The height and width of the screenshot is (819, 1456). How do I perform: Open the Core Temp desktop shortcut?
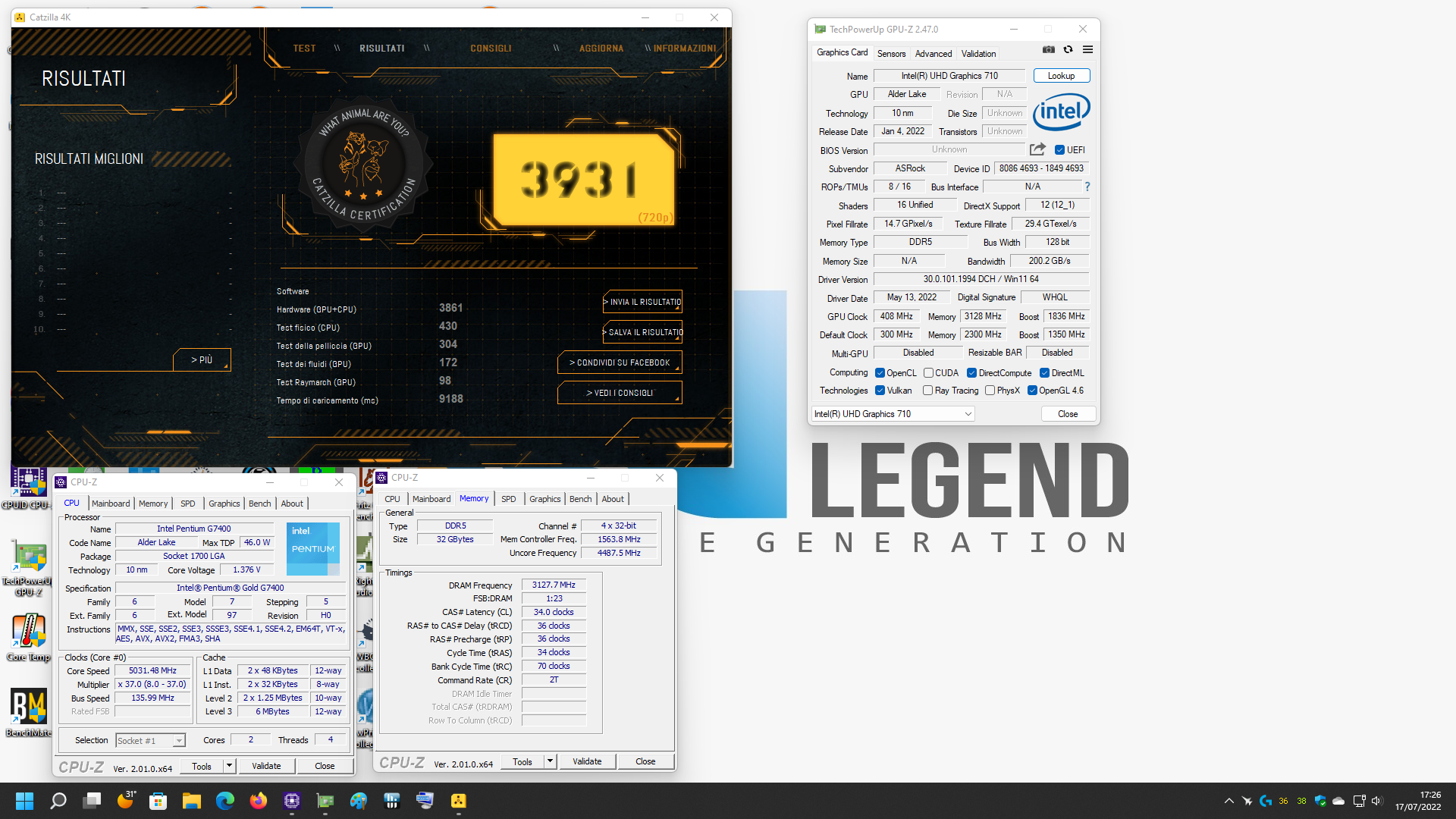[28, 637]
